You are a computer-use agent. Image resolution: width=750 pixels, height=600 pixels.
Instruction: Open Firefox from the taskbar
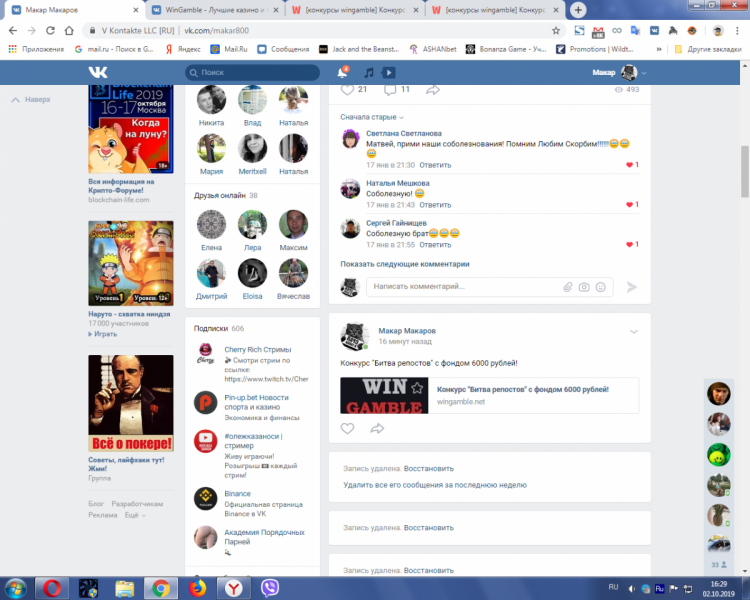pos(197,588)
